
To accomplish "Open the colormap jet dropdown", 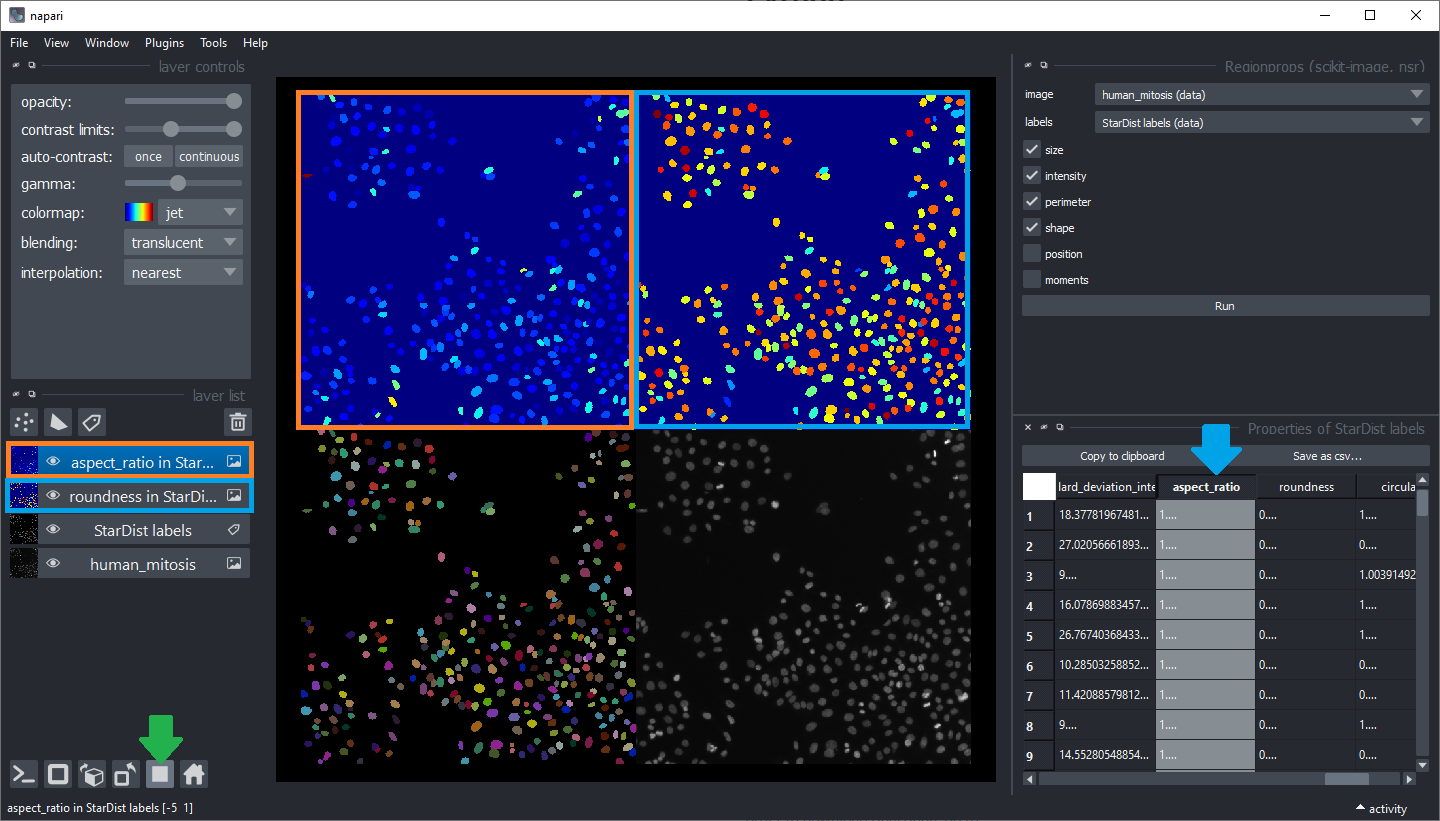I will (x=200, y=213).
